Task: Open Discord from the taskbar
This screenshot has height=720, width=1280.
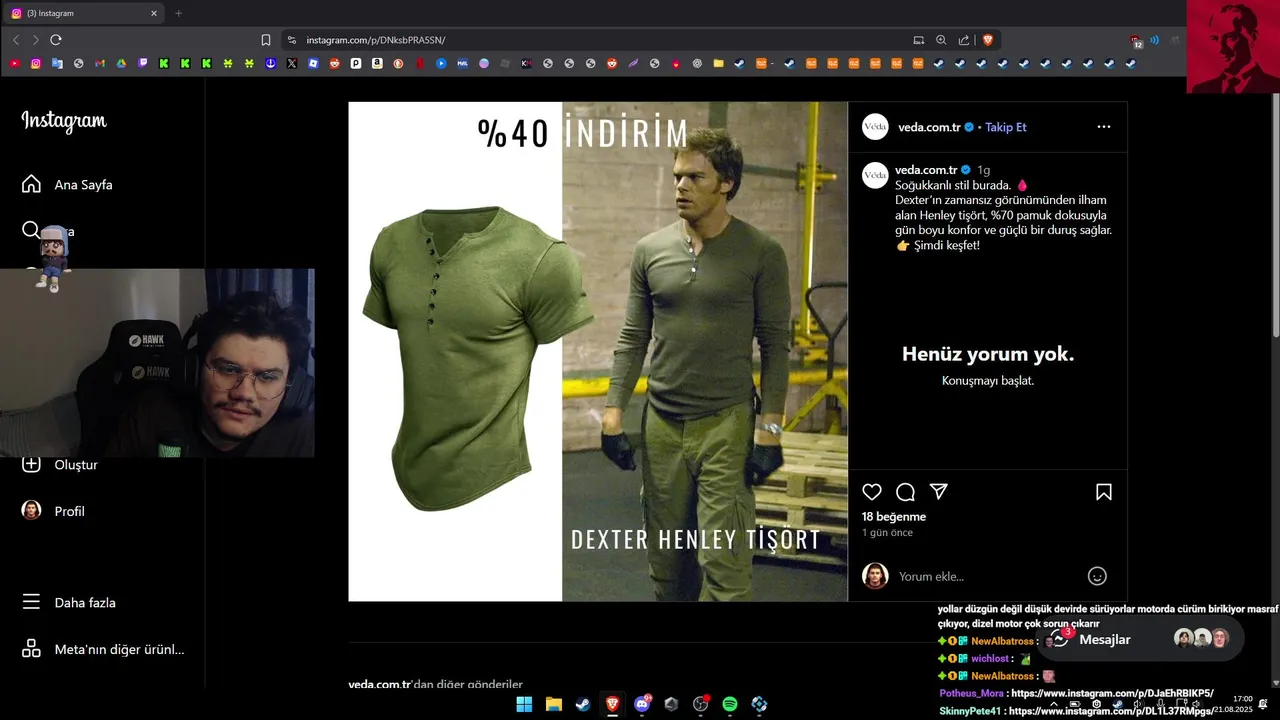Action: click(642, 704)
